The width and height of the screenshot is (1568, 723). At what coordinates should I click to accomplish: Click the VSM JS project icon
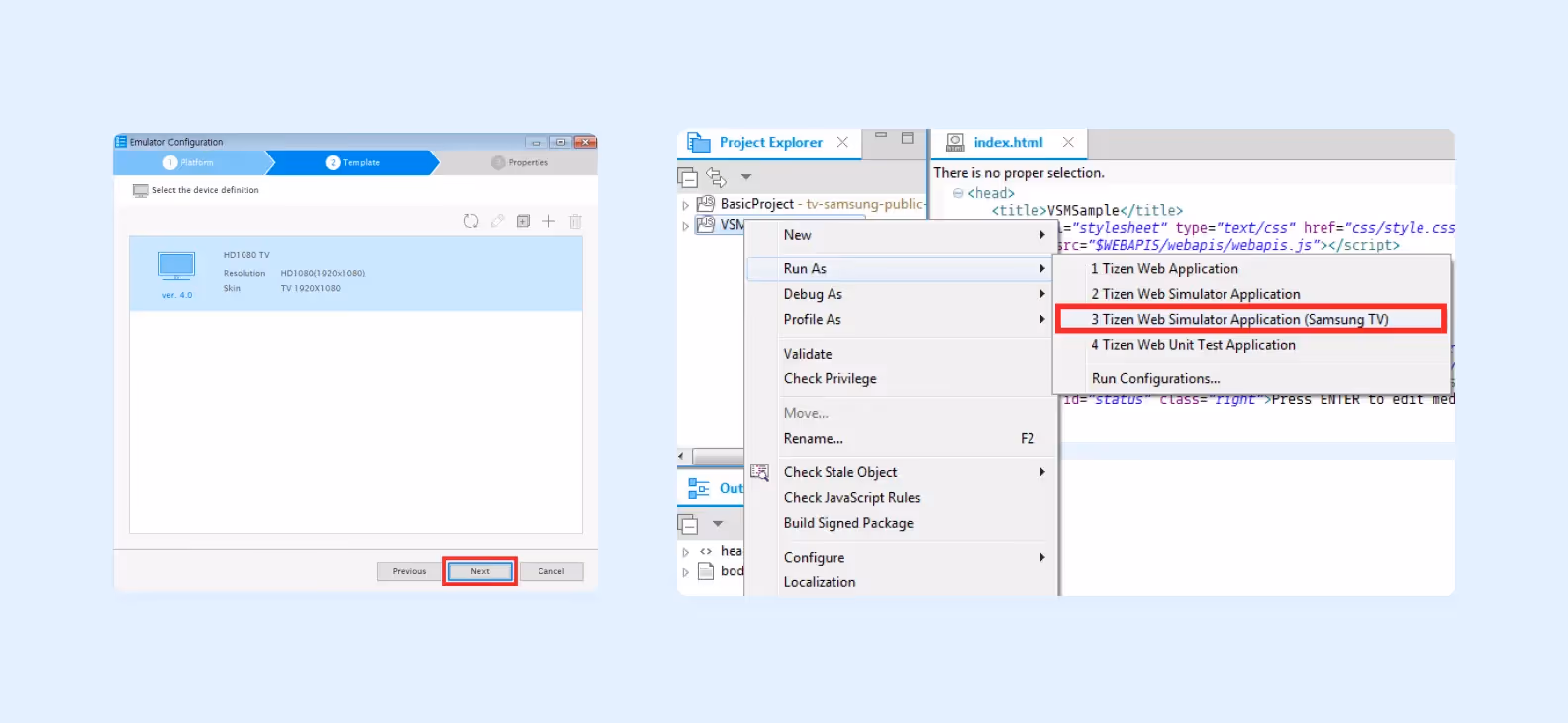click(x=706, y=224)
